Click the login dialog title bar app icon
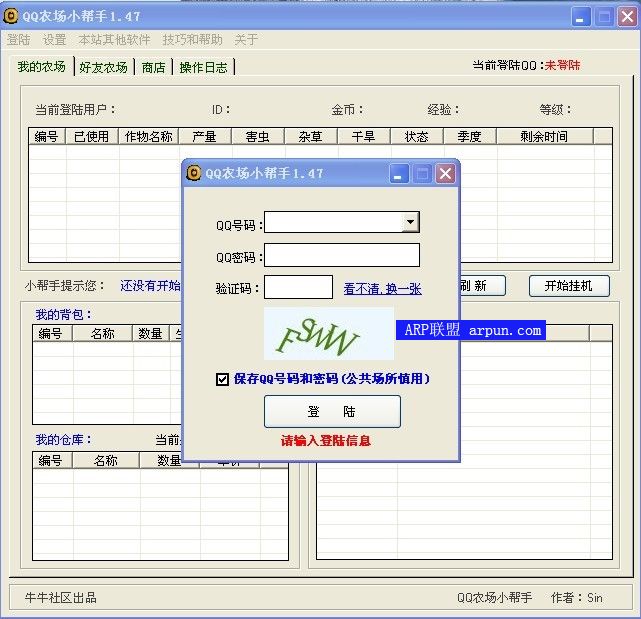The image size is (641, 619). 194,173
